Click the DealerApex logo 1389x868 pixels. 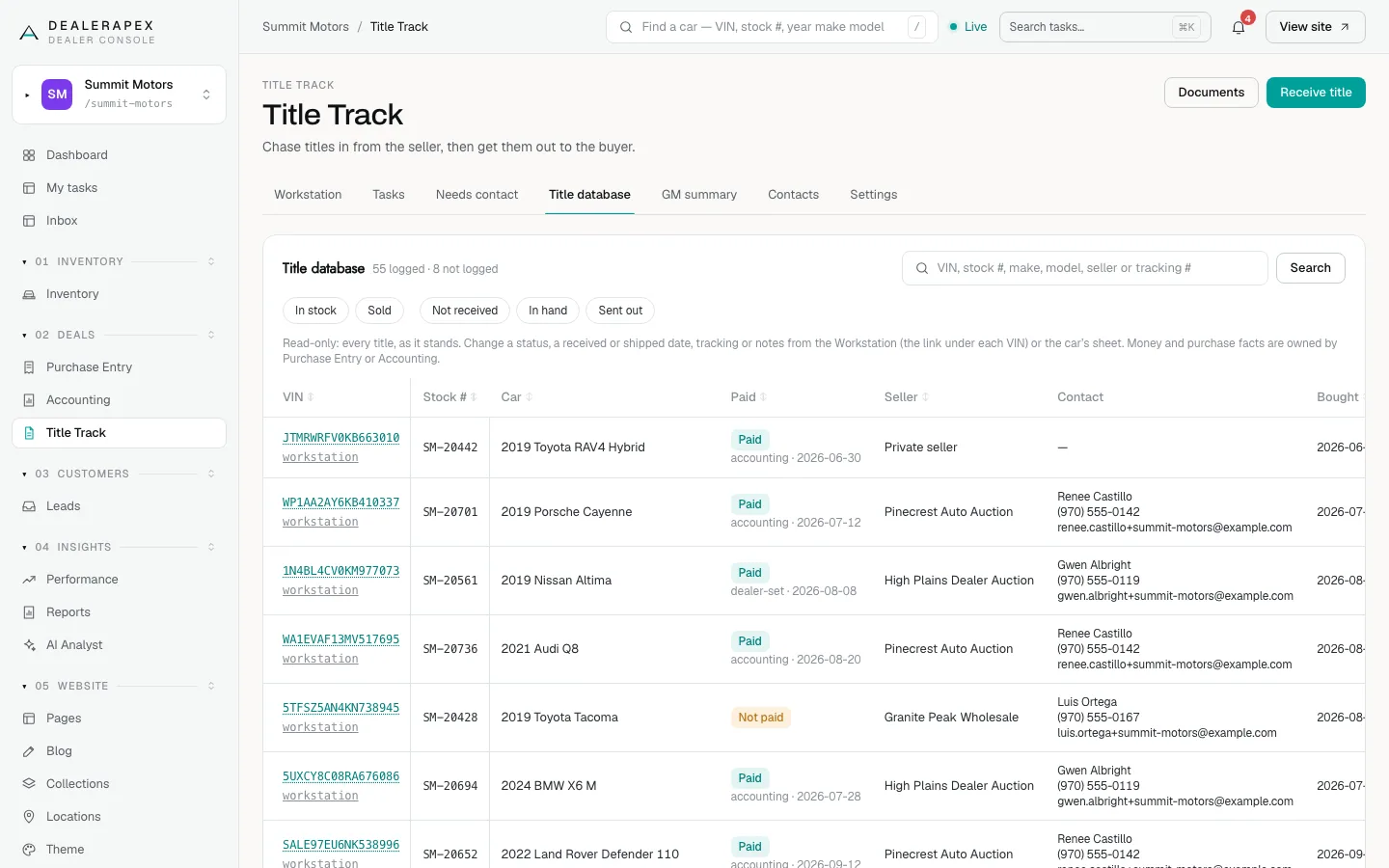87,32
